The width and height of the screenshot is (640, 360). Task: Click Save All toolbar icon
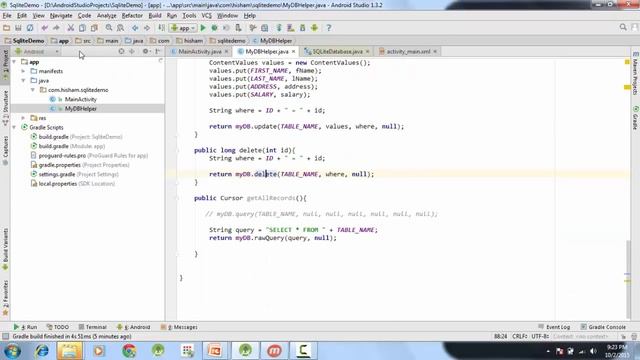point(18,28)
